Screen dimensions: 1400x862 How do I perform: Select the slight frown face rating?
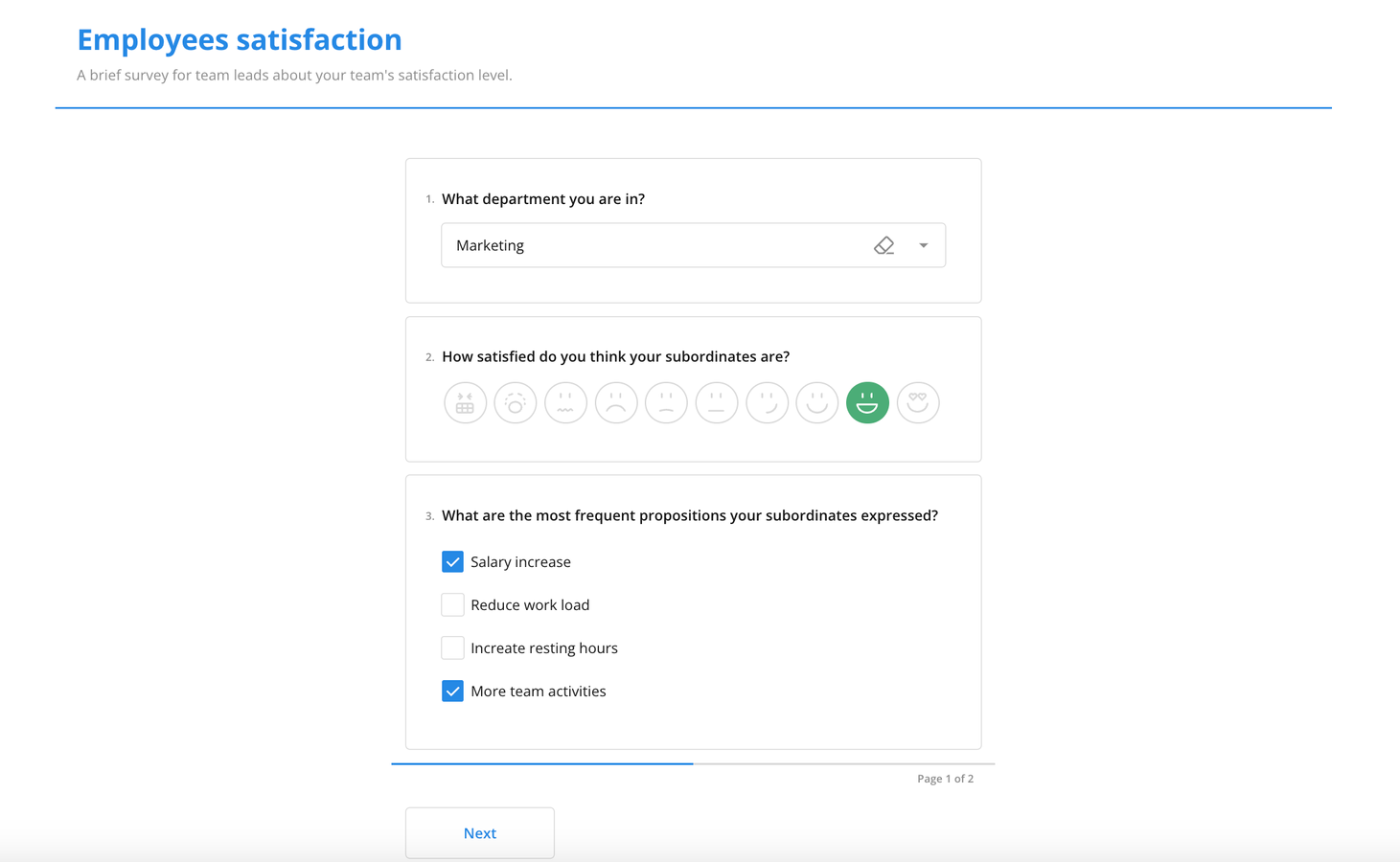666,402
